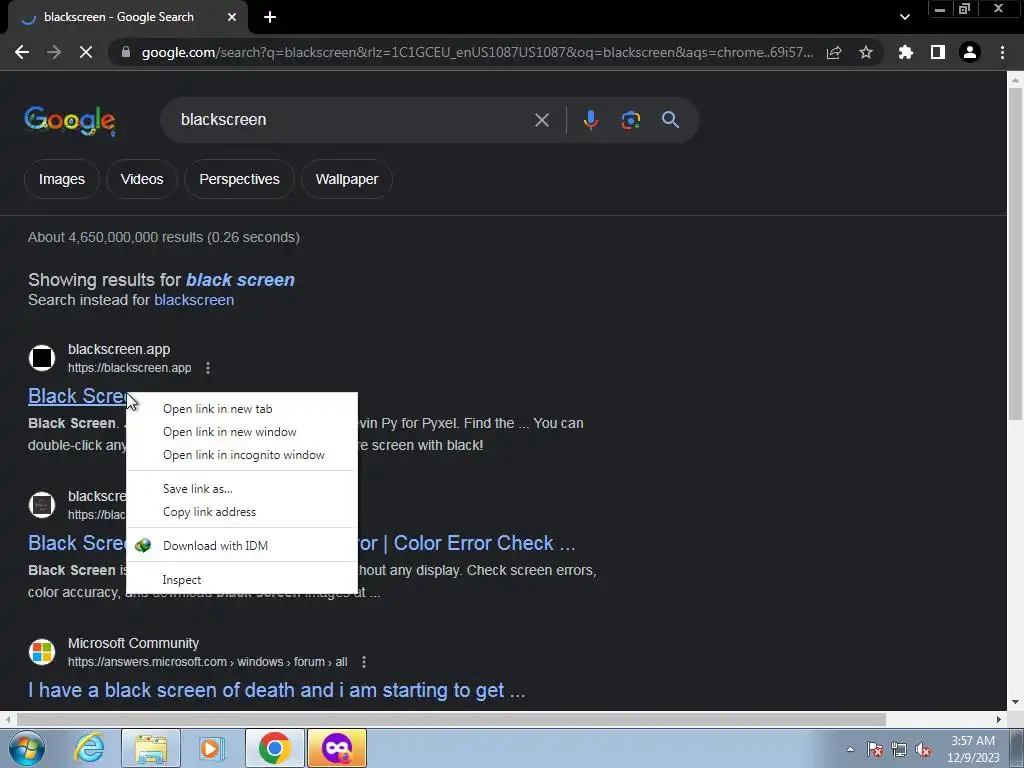This screenshot has height=768, width=1024.
Task: Click the magnifier search button
Action: [671, 120]
